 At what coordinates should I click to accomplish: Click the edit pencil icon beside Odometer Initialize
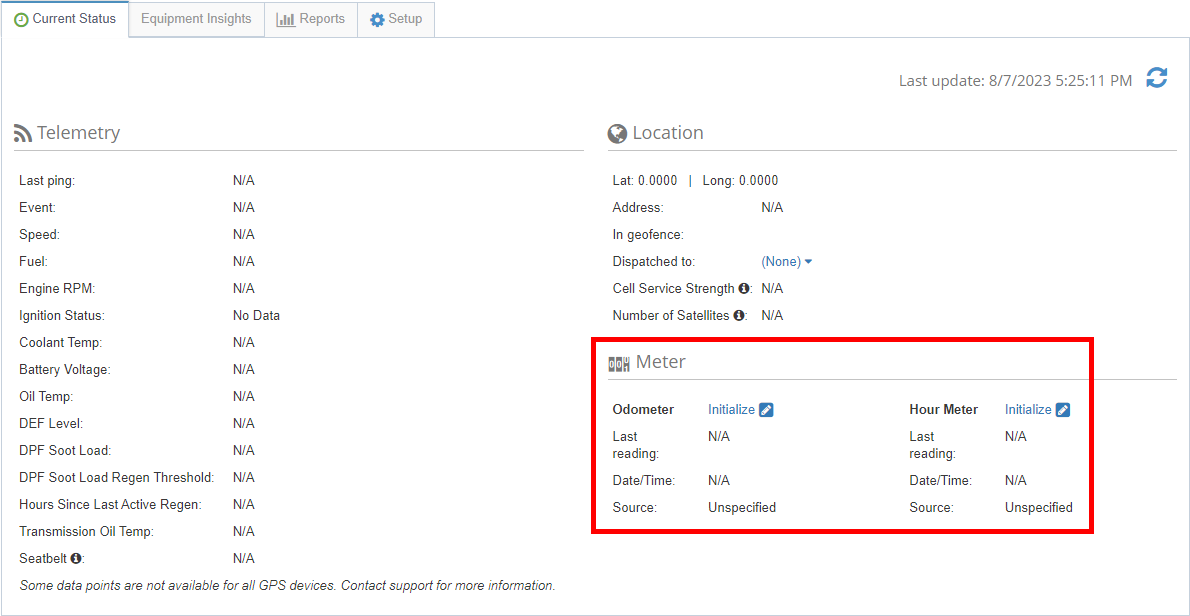766,409
